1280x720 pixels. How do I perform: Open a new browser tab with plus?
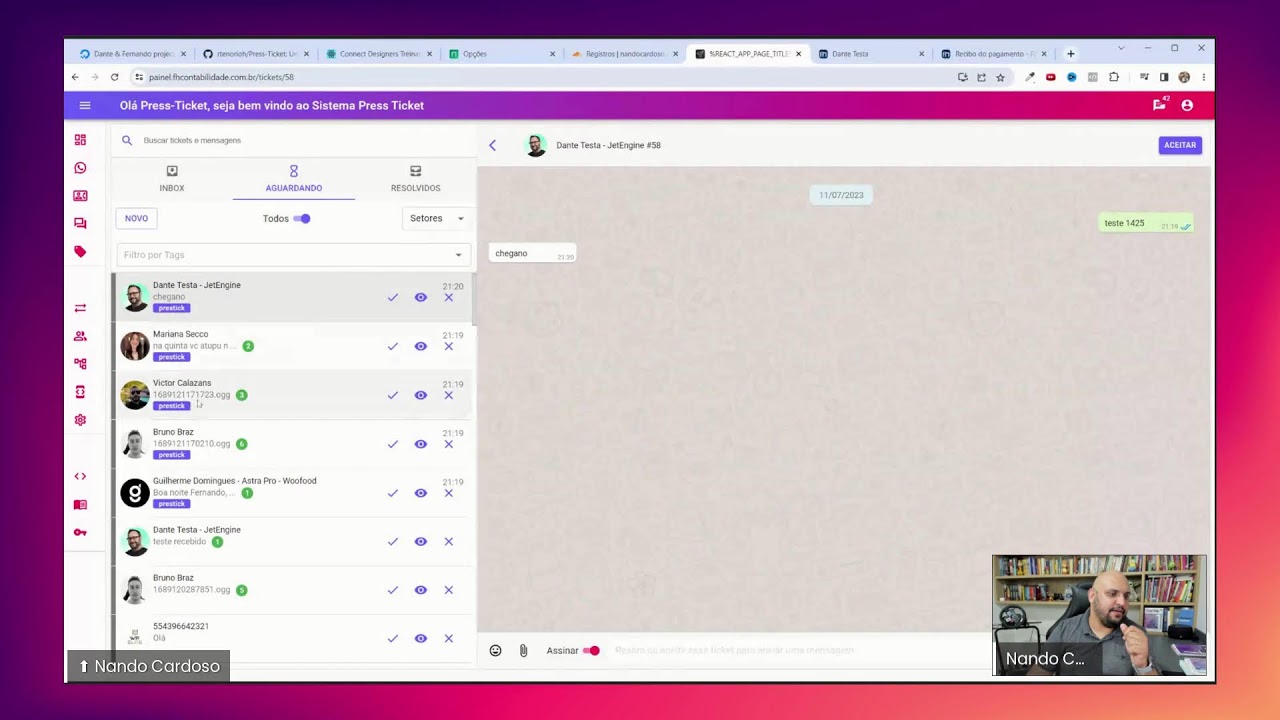coord(1071,54)
